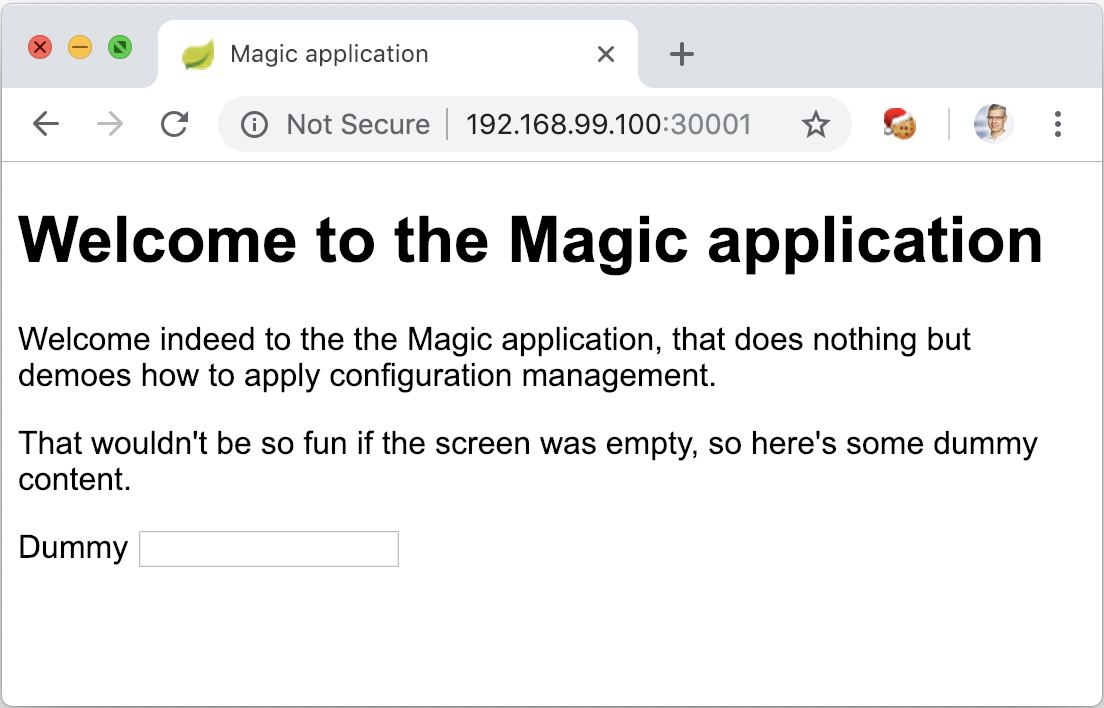Bookmark the page using the star icon

pyautogui.click(x=816, y=124)
